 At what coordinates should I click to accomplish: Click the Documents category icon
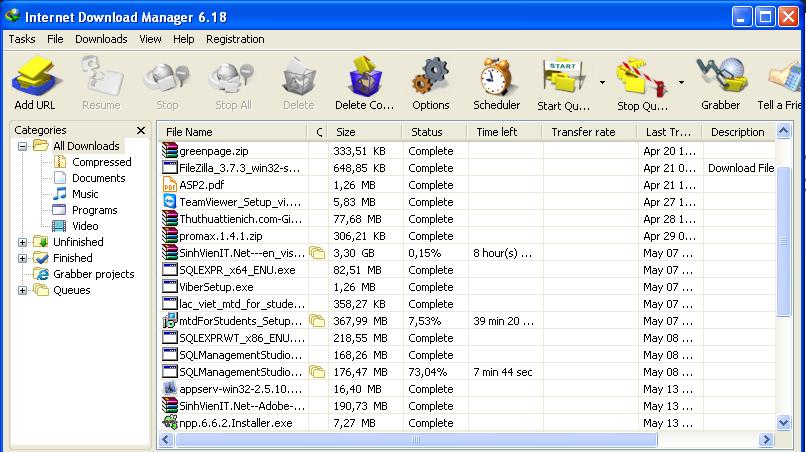60,178
